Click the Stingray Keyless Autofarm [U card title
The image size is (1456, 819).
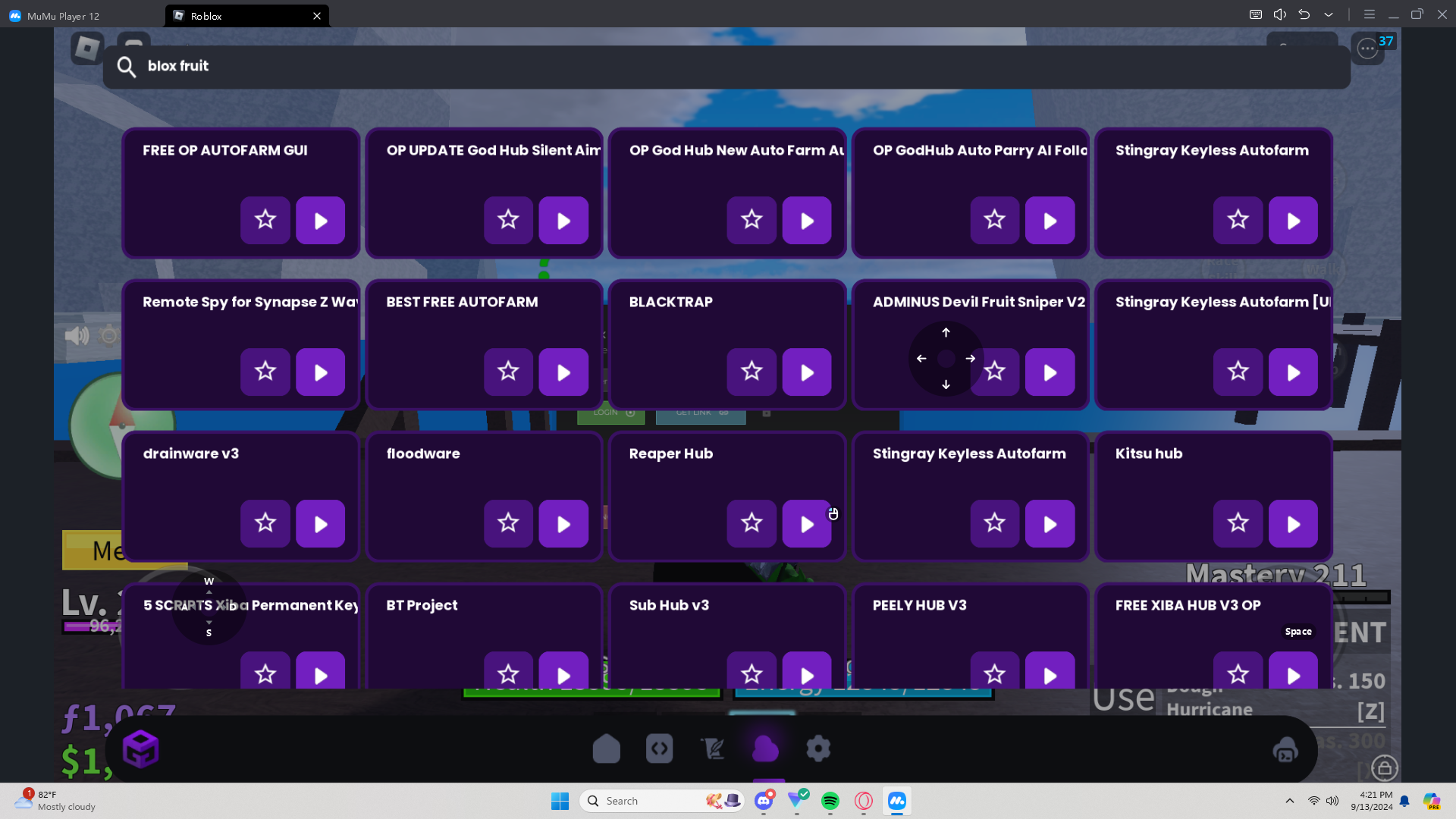pyautogui.click(x=1222, y=302)
